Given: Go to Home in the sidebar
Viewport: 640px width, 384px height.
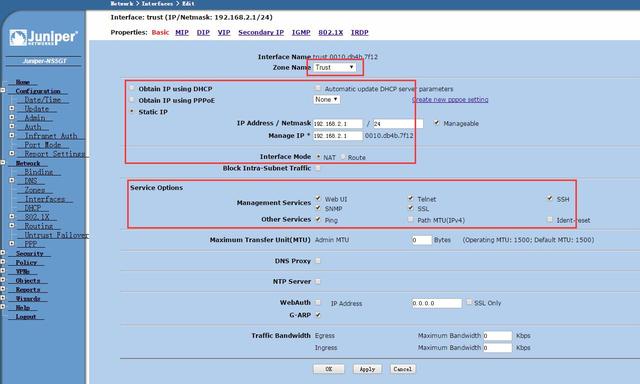Looking at the screenshot, I should (22, 82).
